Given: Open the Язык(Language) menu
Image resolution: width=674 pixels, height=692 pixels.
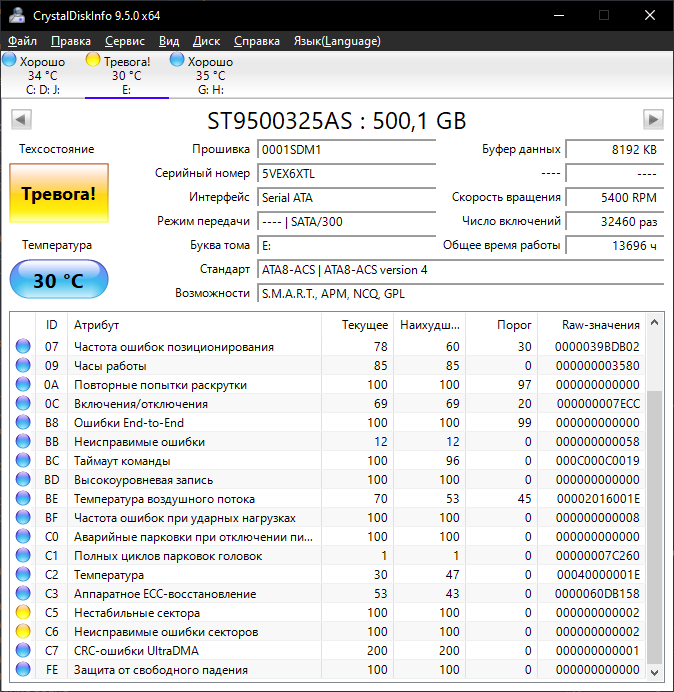Looking at the screenshot, I should (x=337, y=41).
